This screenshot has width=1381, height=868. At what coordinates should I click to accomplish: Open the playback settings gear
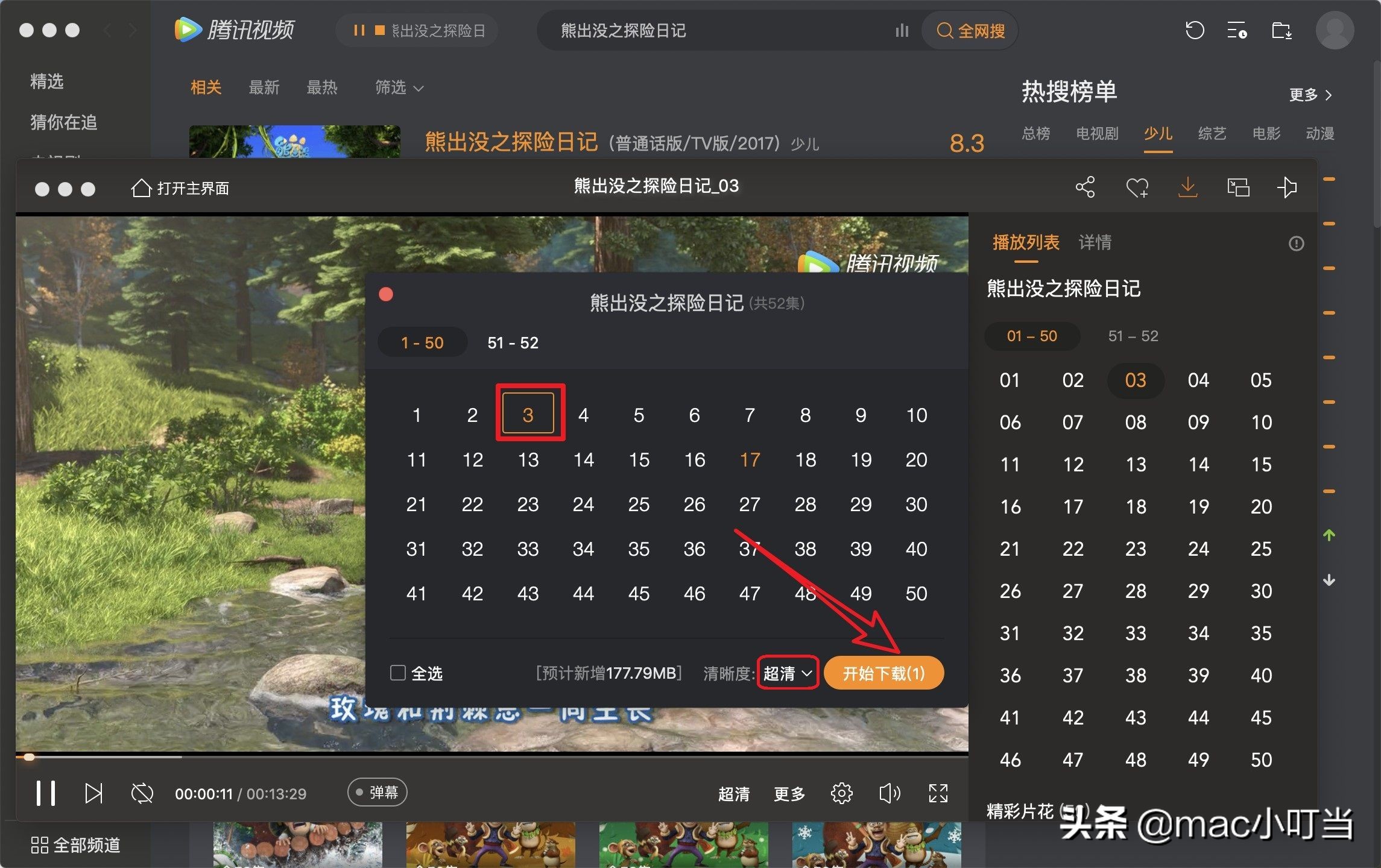point(841,793)
